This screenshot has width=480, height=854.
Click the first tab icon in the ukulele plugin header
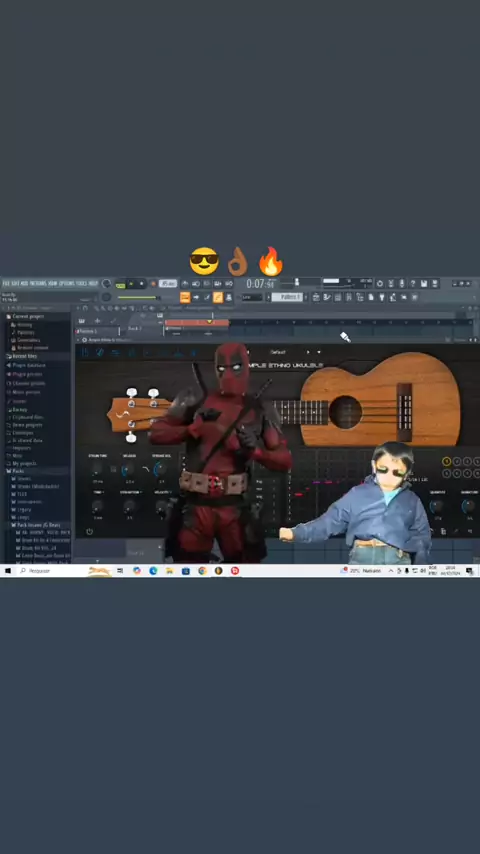[85, 352]
